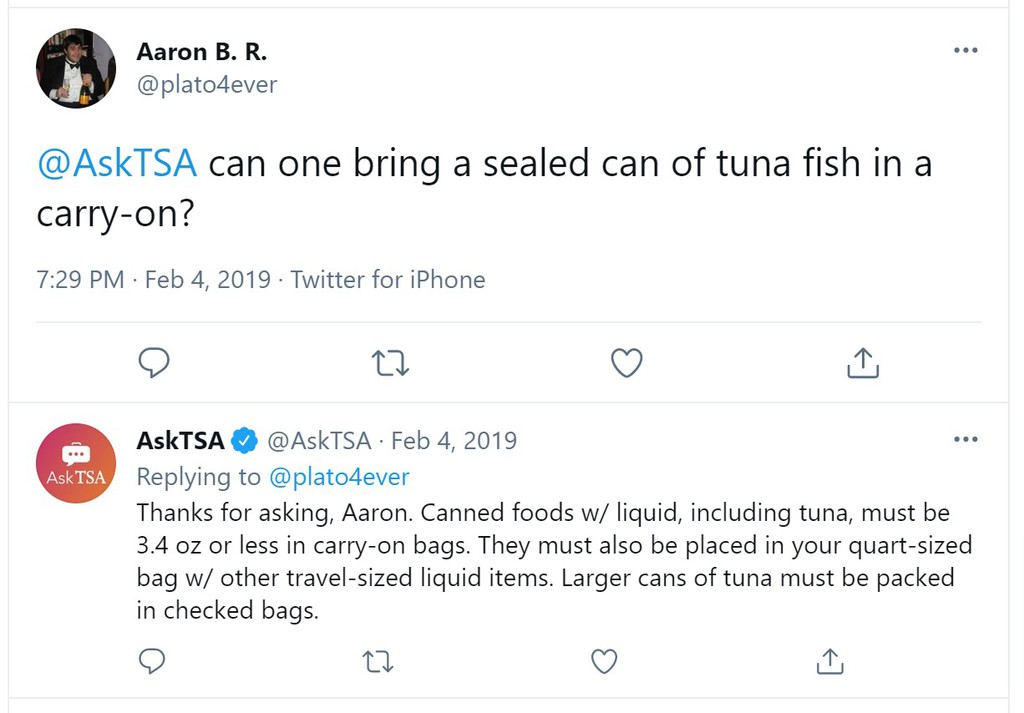
Task: Click the Twitter for iPhone source label
Action: [x=388, y=280]
